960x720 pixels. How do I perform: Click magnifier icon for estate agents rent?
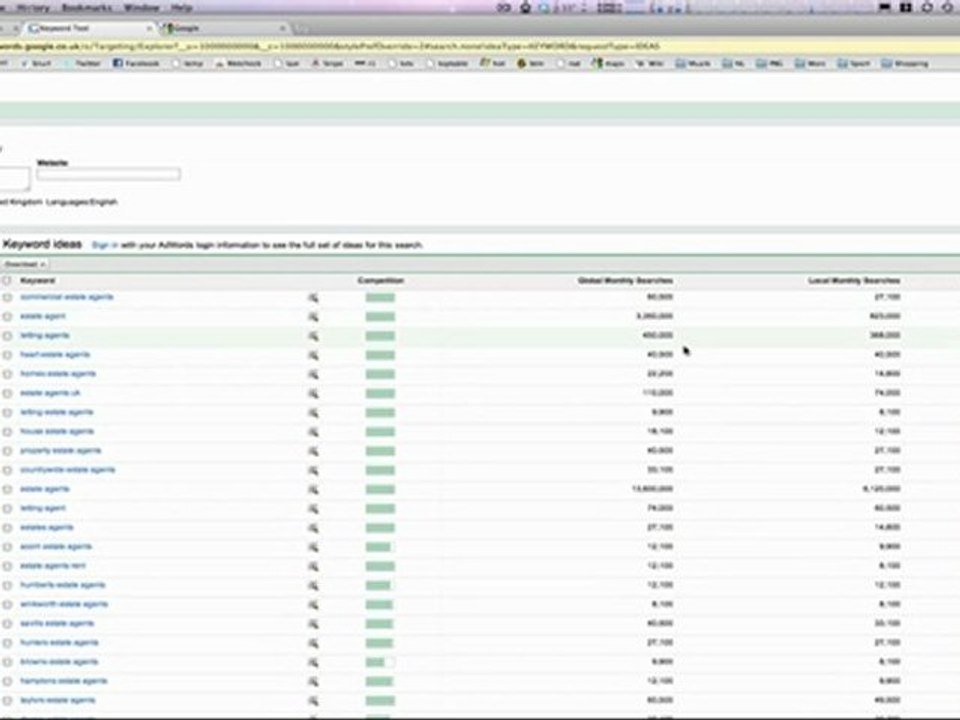(x=313, y=566)
